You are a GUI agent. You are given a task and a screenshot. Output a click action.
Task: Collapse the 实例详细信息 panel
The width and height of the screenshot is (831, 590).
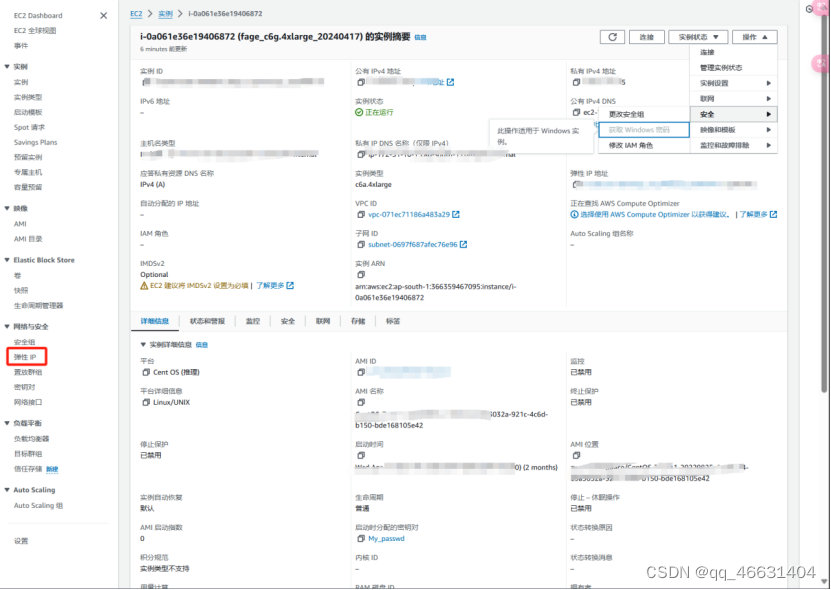(x=143, y=345)
